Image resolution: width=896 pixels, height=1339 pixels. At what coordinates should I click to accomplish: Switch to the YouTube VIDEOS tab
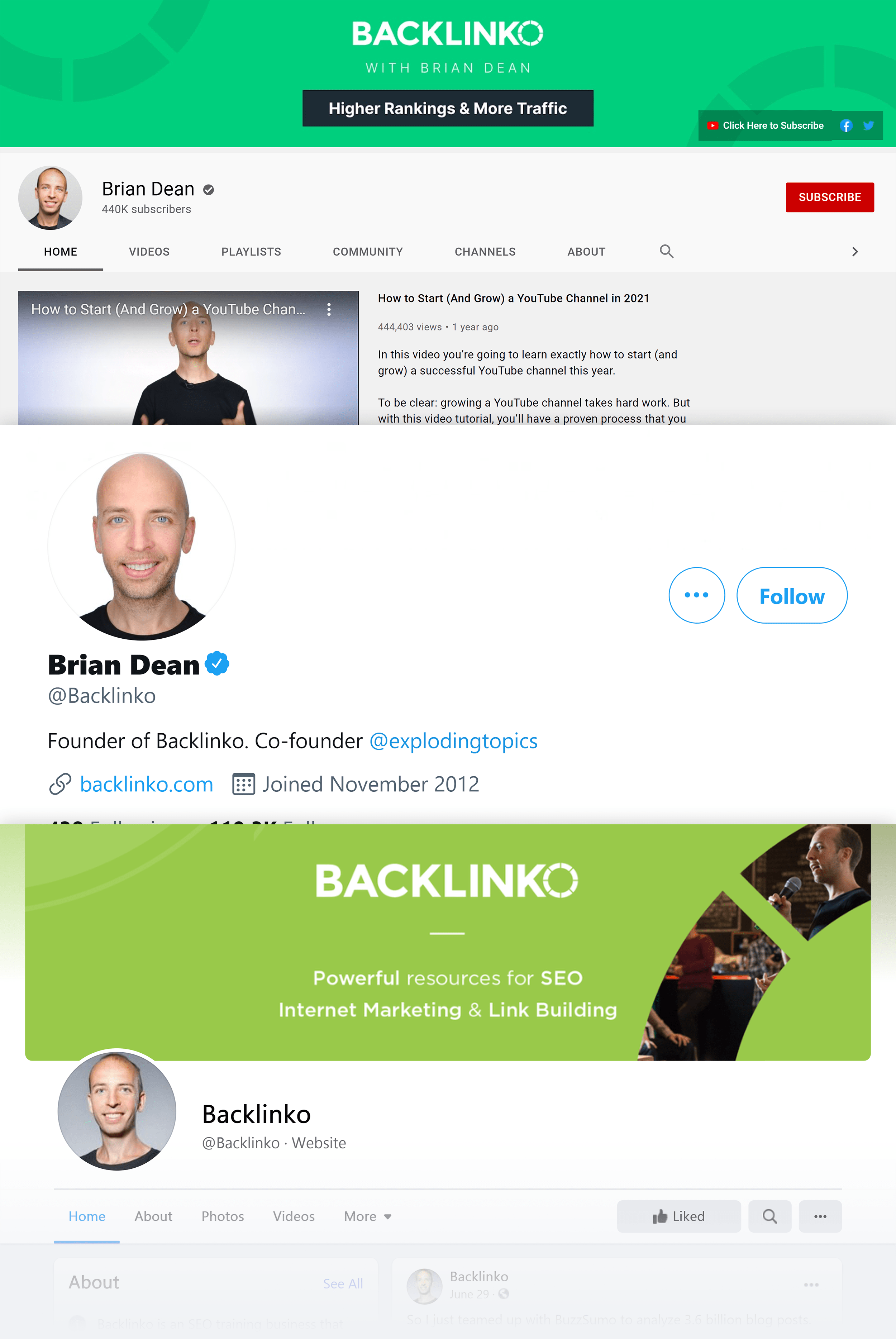pyautogui.click(x=149, y=252)
